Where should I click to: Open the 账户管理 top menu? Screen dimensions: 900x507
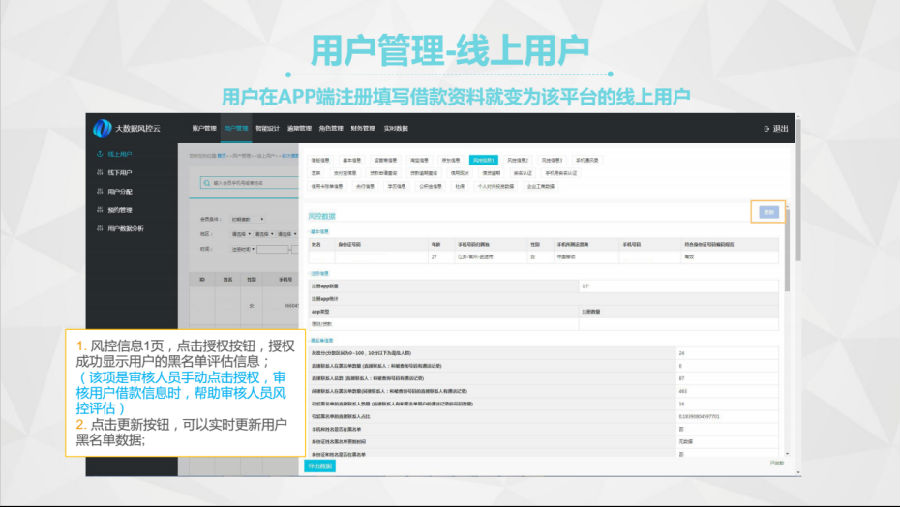coord(204,129)
